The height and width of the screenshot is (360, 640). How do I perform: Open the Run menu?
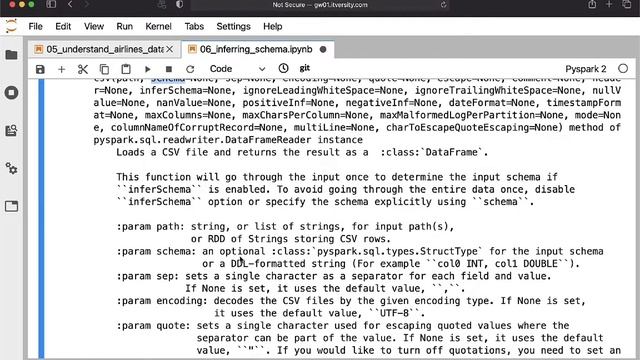coord(124,27)
